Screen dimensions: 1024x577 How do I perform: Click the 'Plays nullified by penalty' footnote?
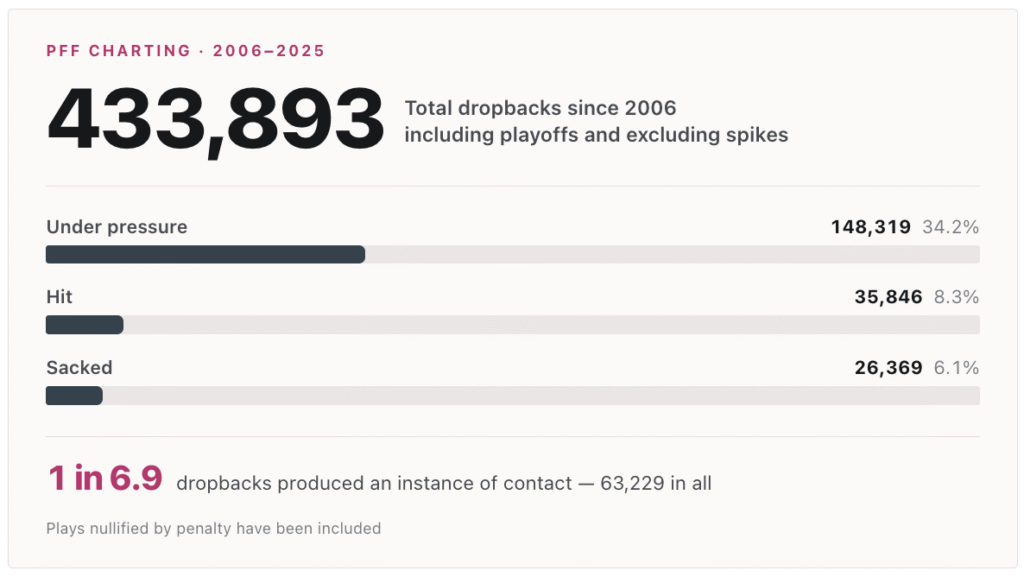(x=214, y=528)
